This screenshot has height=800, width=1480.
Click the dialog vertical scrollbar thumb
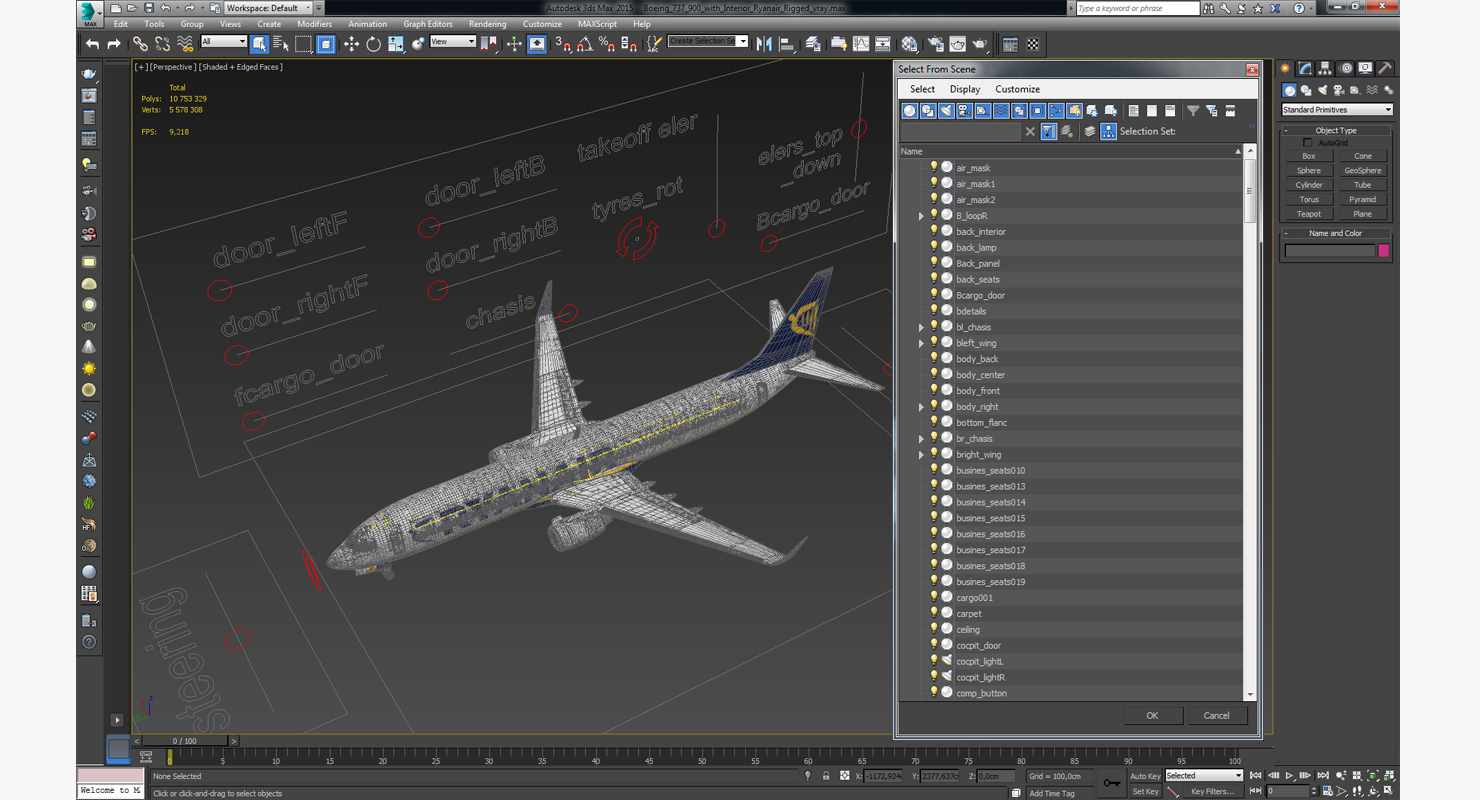(1249, 190)
